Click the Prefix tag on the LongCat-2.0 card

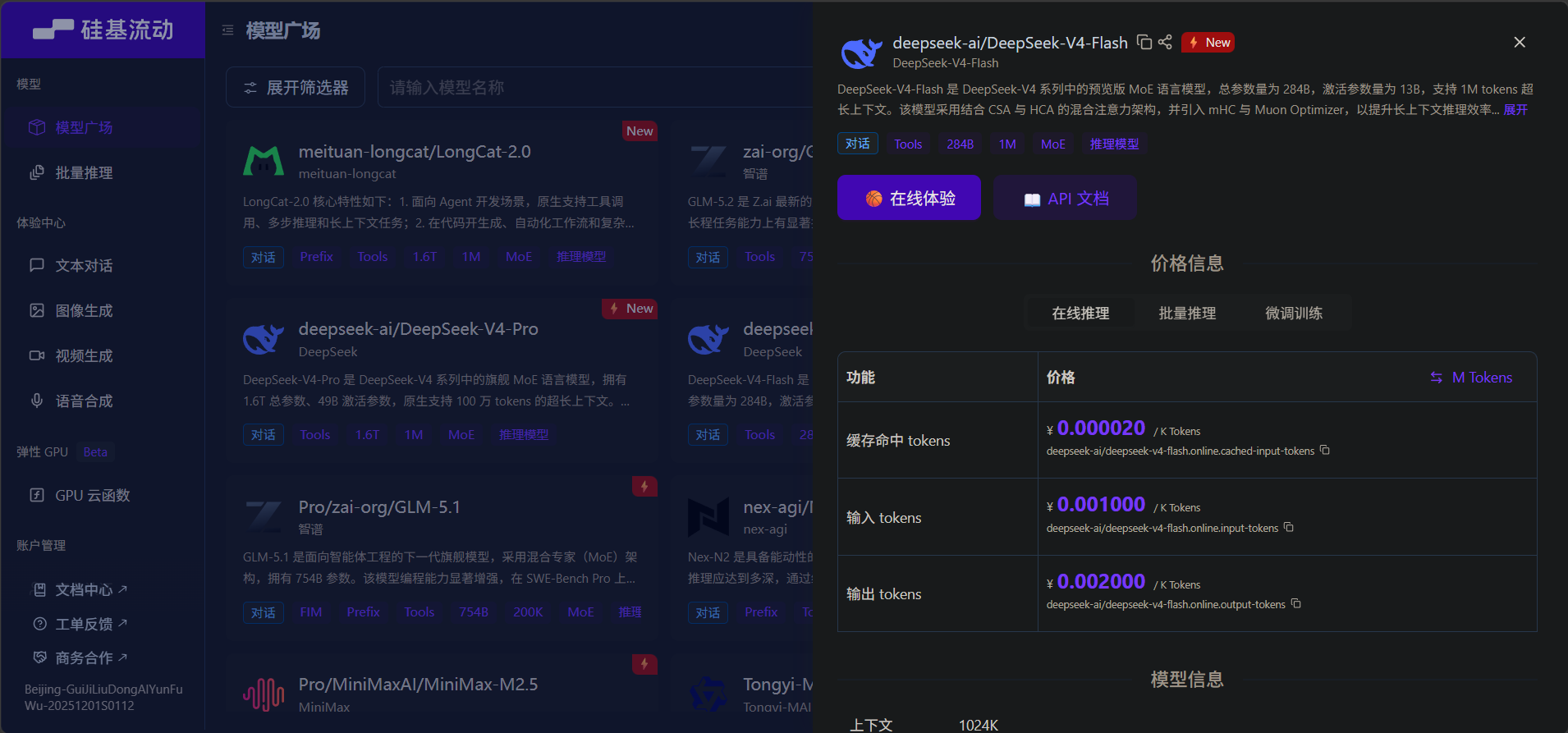(317, 257)
